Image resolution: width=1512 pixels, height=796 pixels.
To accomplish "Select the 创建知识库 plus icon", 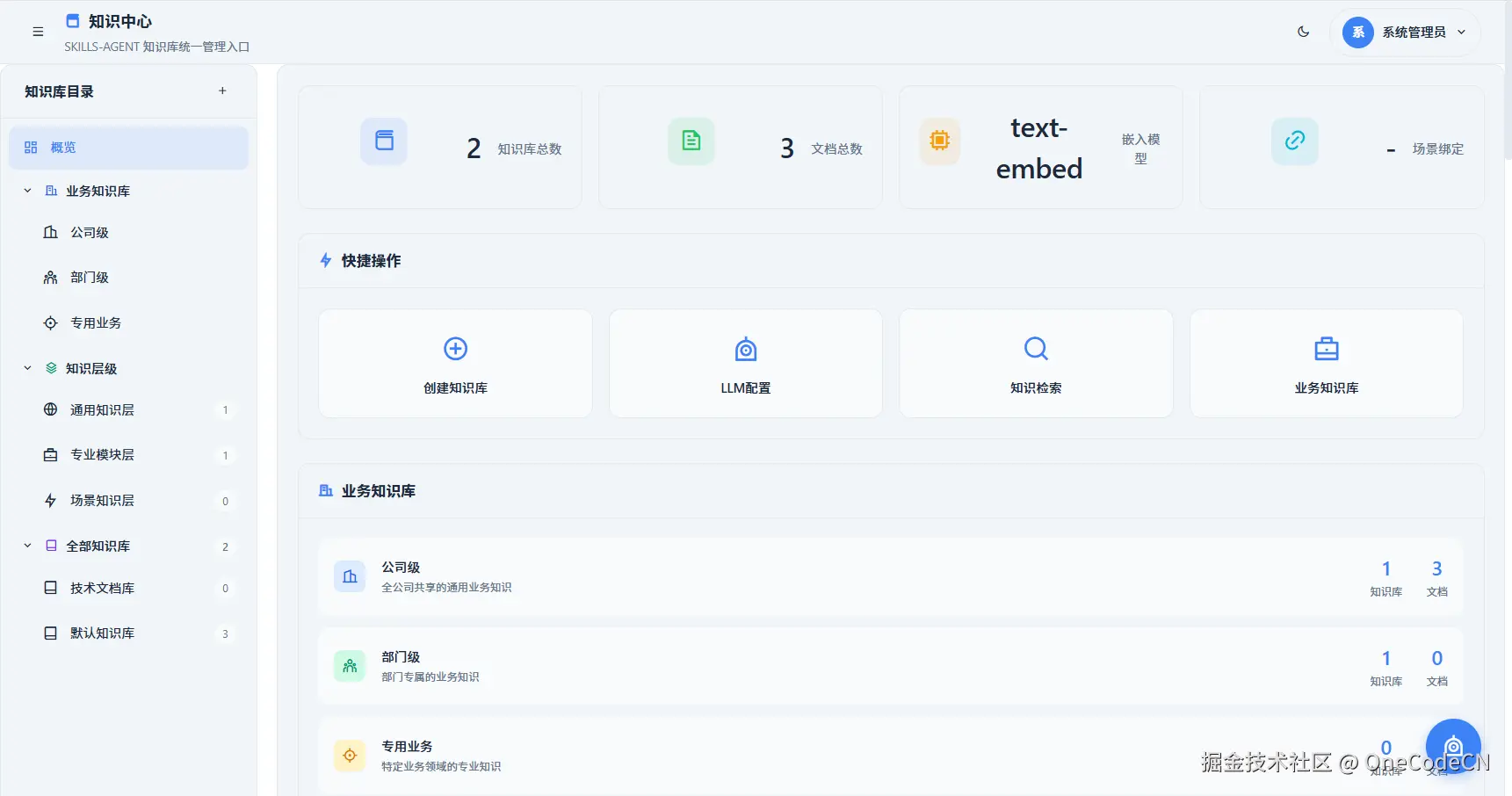I will tap(455, 348).
